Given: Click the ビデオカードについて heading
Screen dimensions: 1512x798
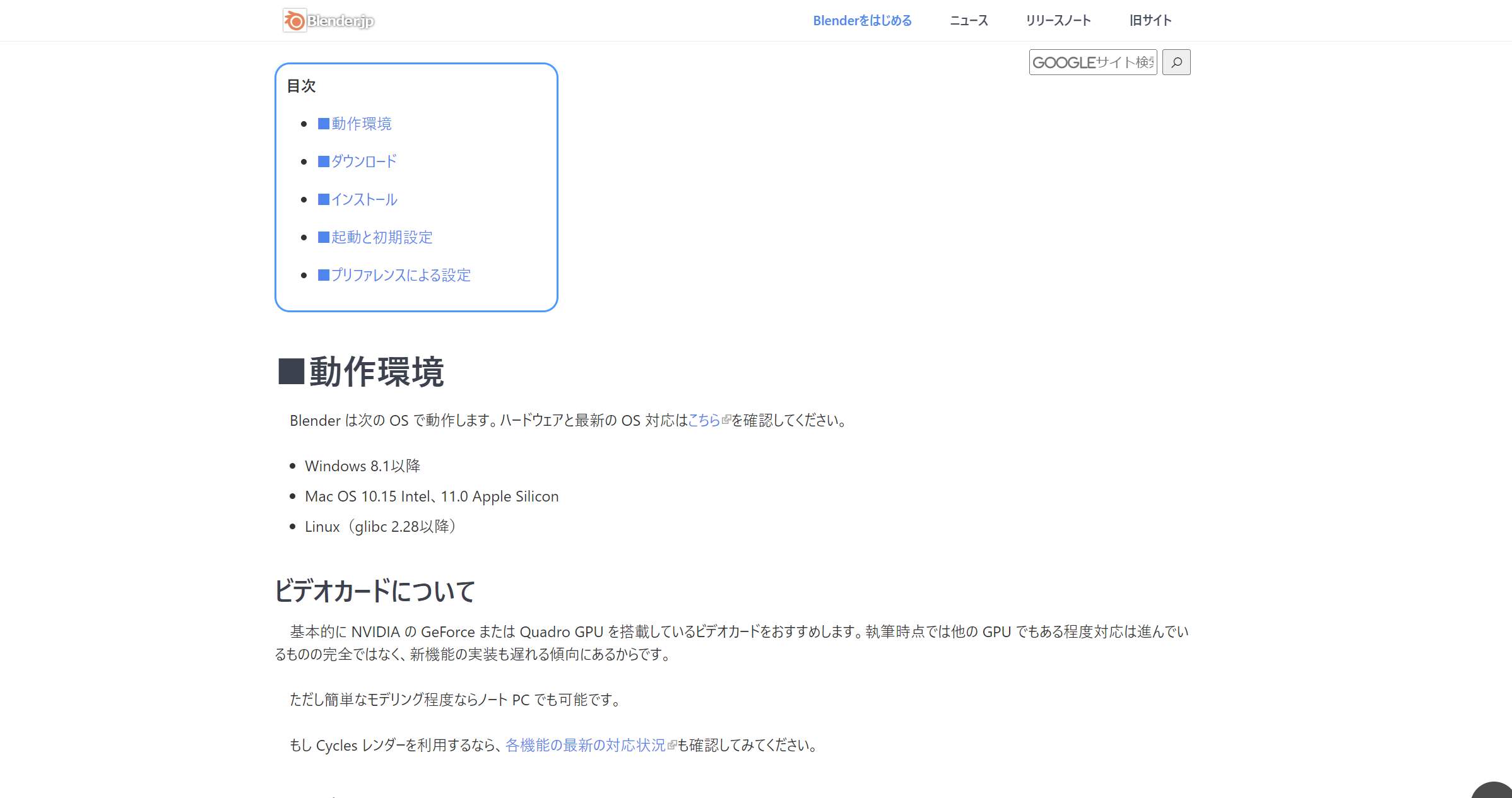Looking at the screenshot, I should click(x=375, y=591).
